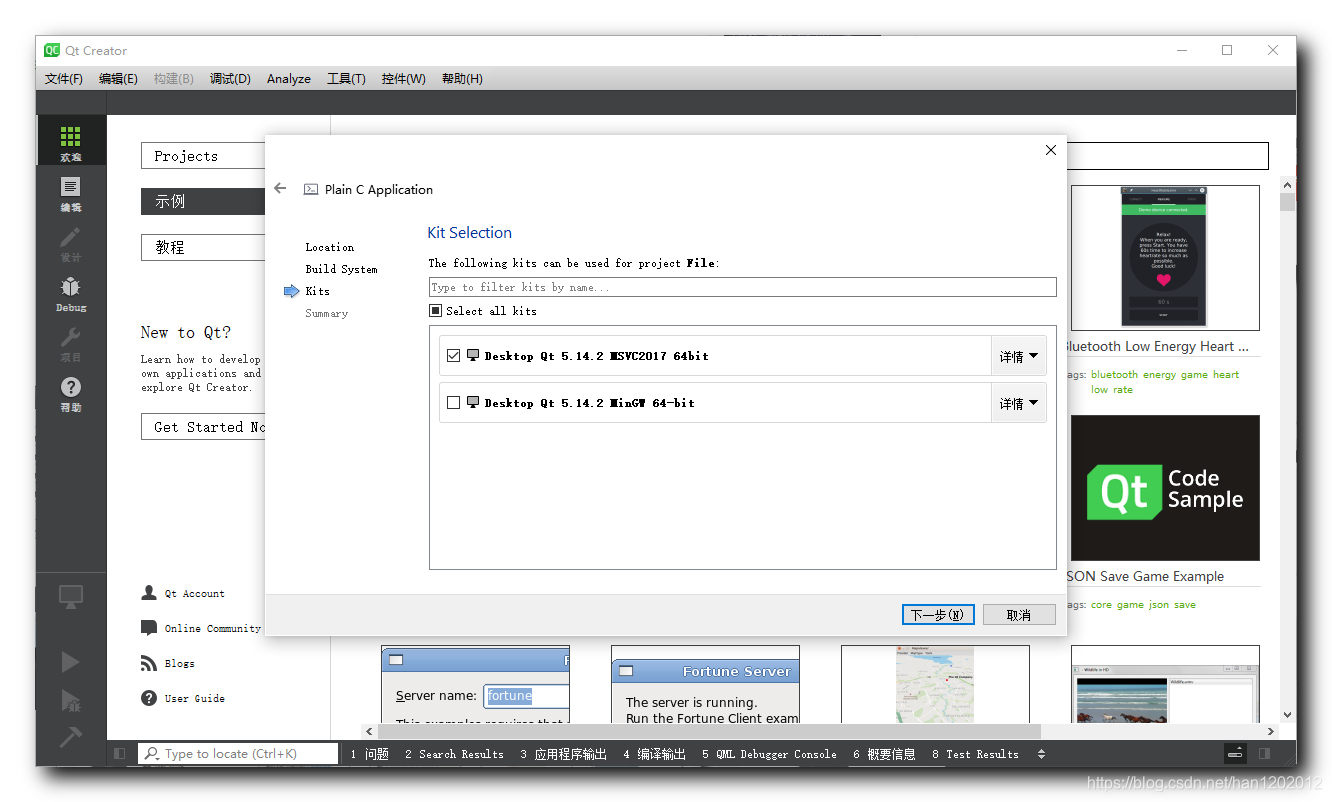
Task: Open the Blogs link
Action: (180, 663)
